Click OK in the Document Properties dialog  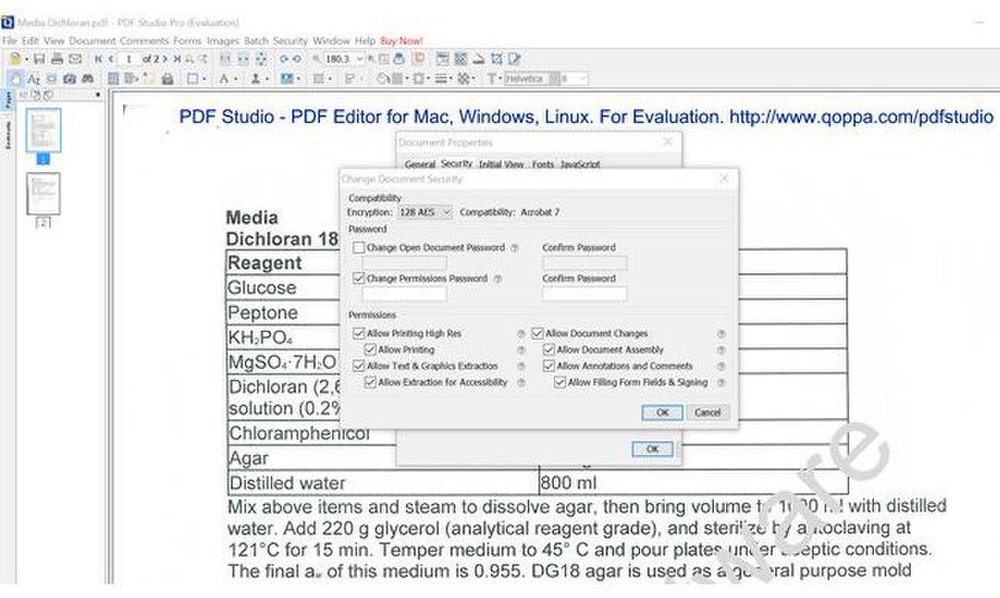point(652,449)
